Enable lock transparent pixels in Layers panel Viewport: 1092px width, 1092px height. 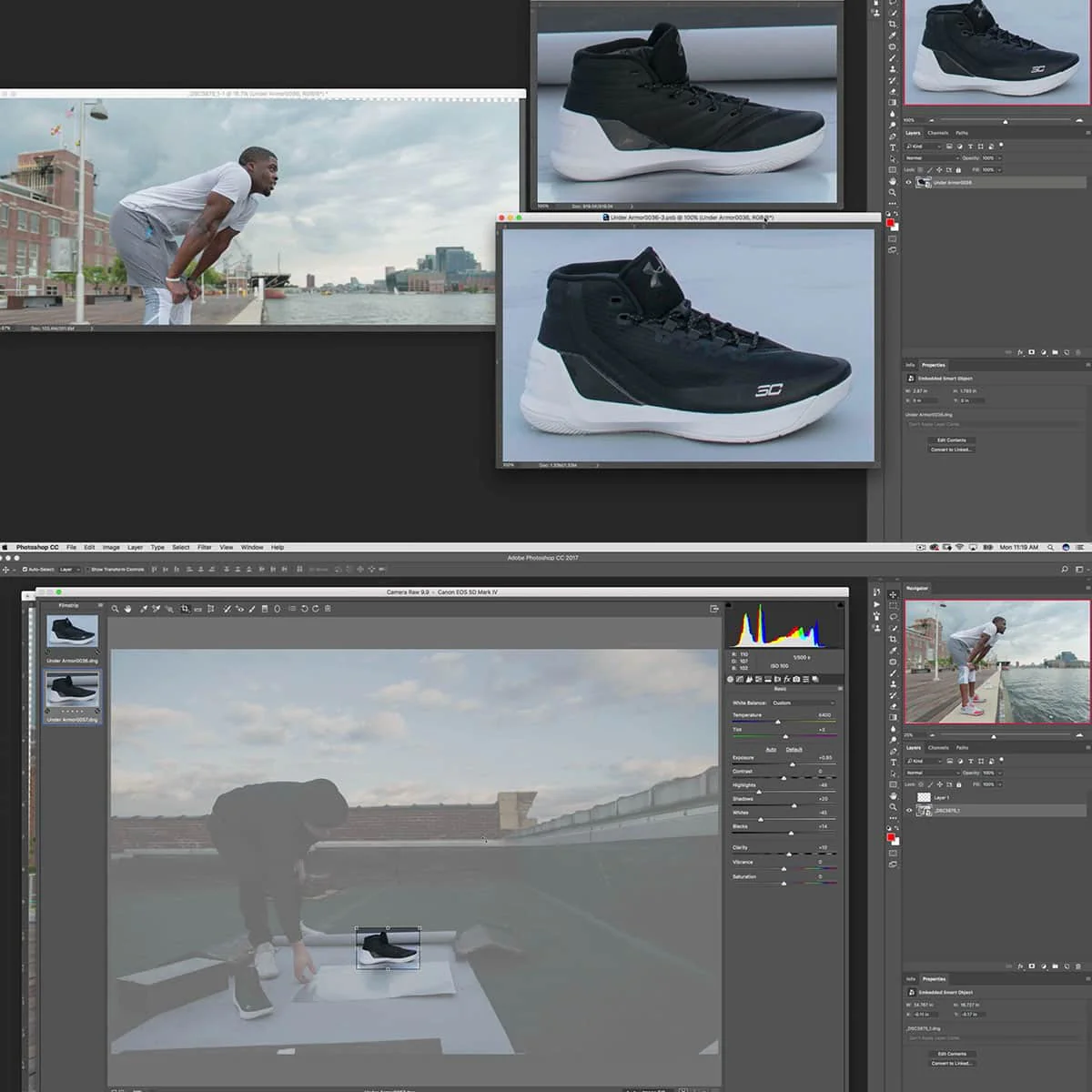pyautogui.click(x=920, y=784)
